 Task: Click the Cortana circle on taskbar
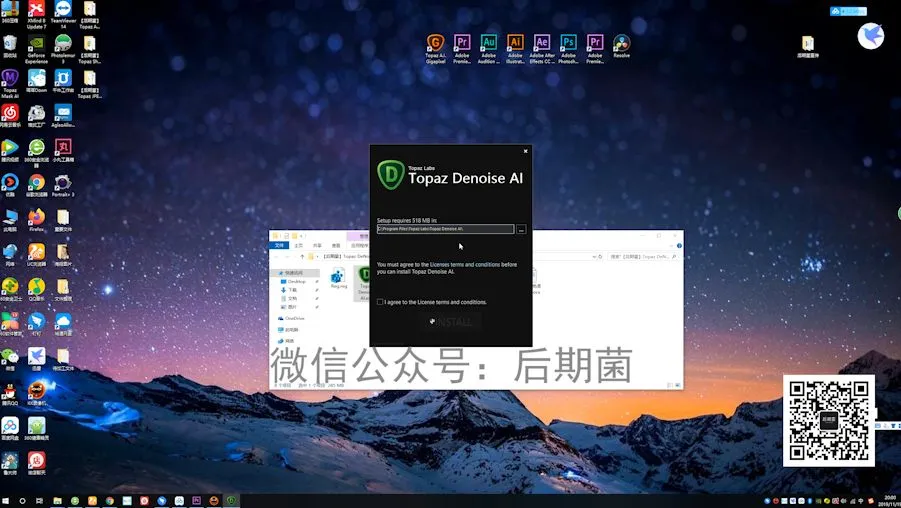point(22,501)
